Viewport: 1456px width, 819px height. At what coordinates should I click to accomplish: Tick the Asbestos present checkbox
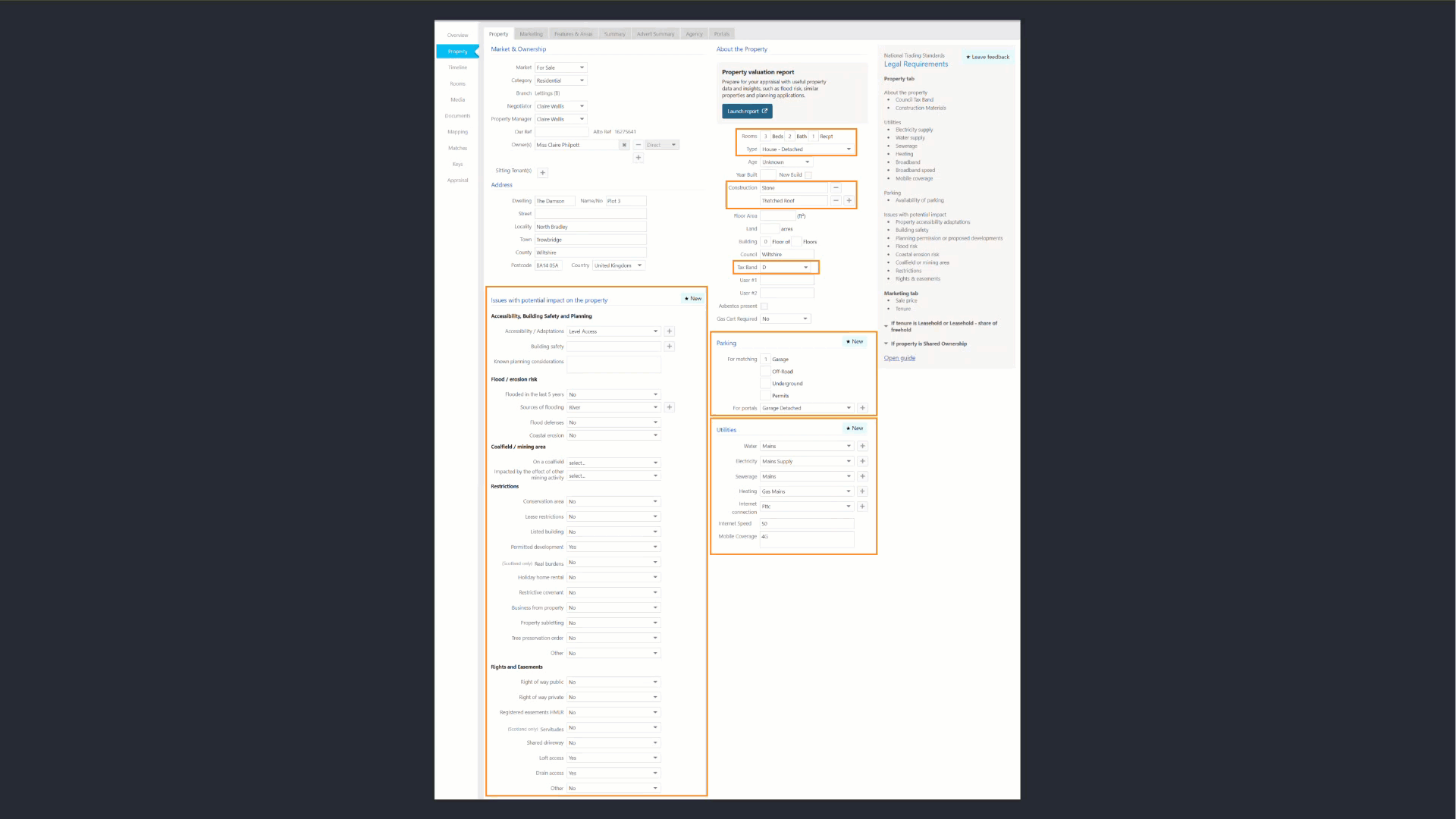764,306
